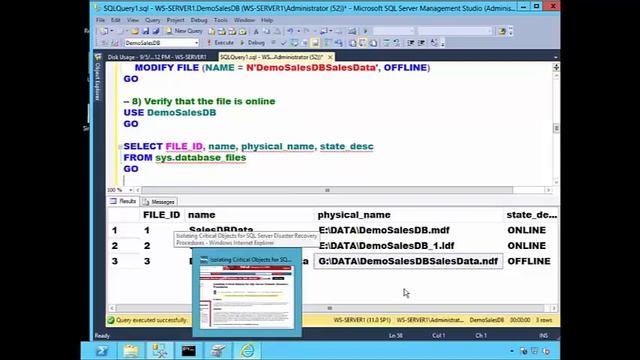The width and height of the screenshot is (640, 360).
Task: Click the state_de... column header
Action: click(531, 215)
